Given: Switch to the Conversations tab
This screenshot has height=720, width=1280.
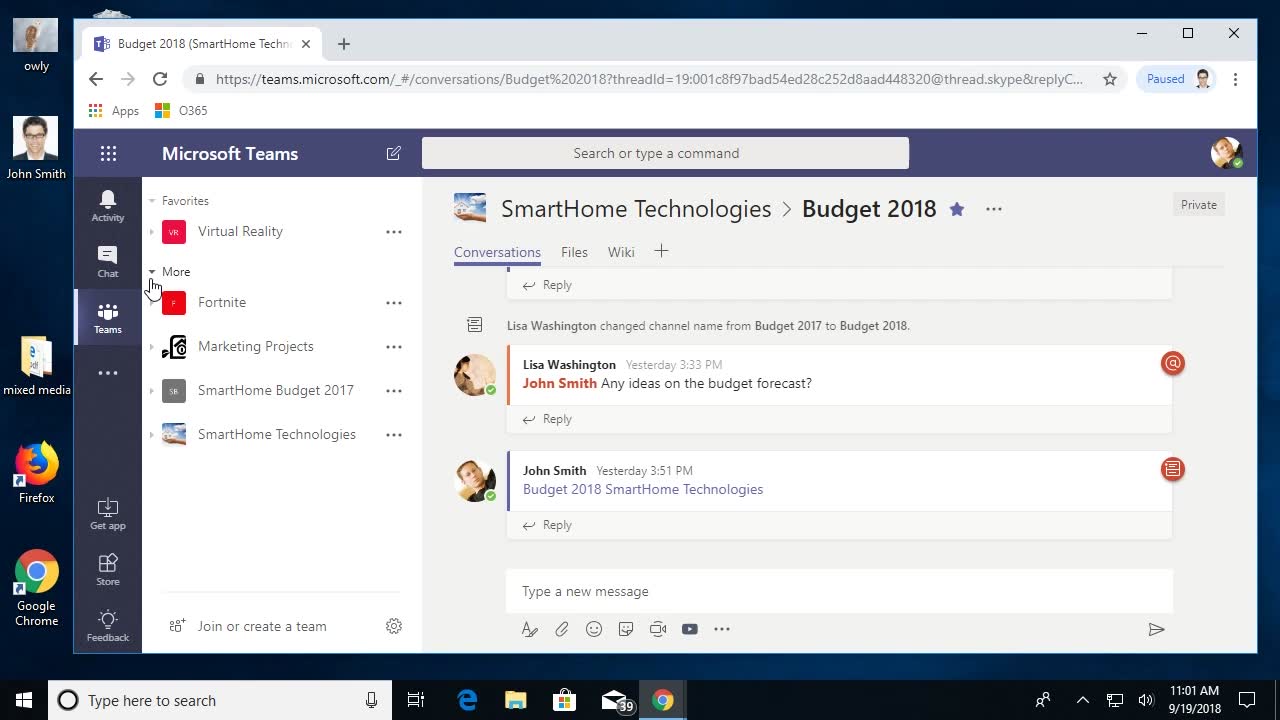Looking at the screenshot, I should click(497, 252).
